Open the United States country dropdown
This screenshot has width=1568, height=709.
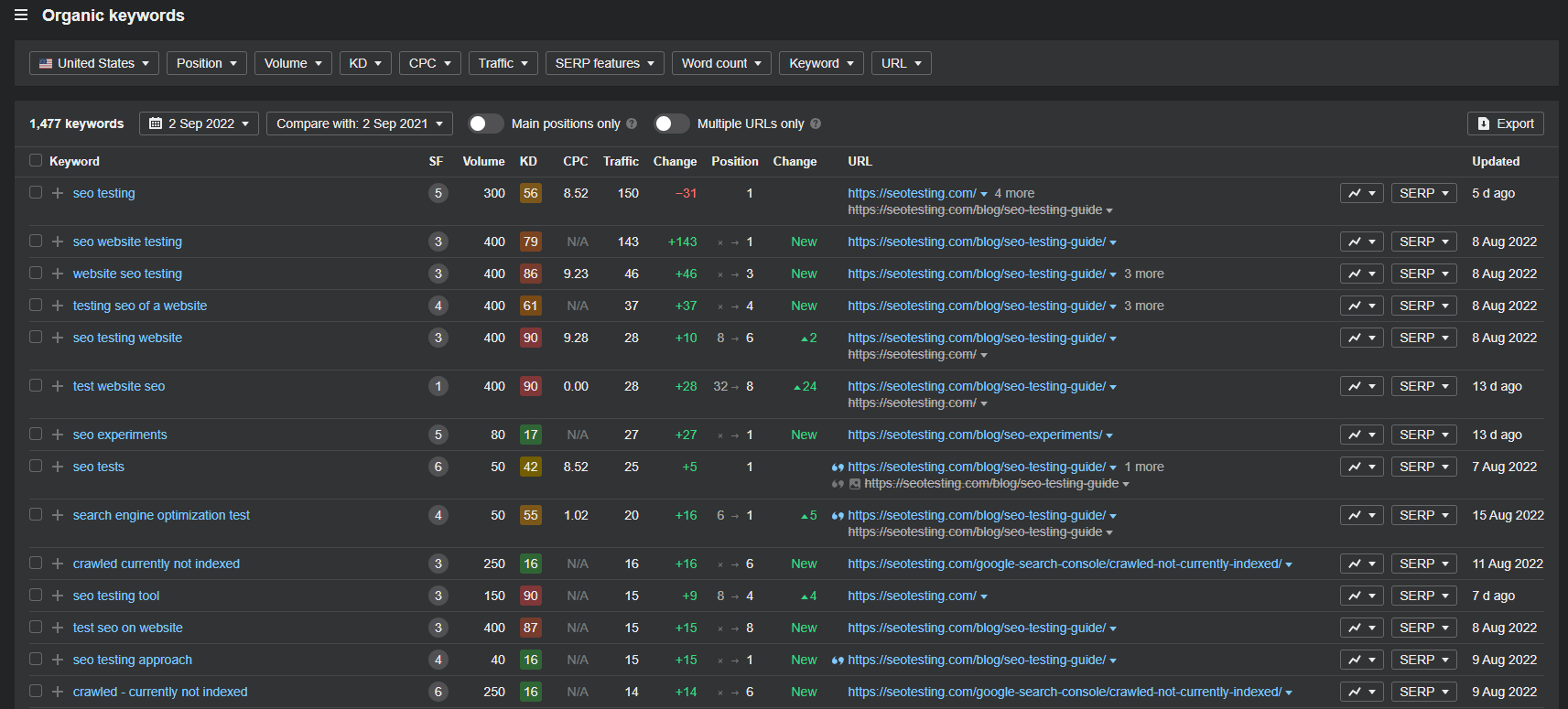[94, 63]
